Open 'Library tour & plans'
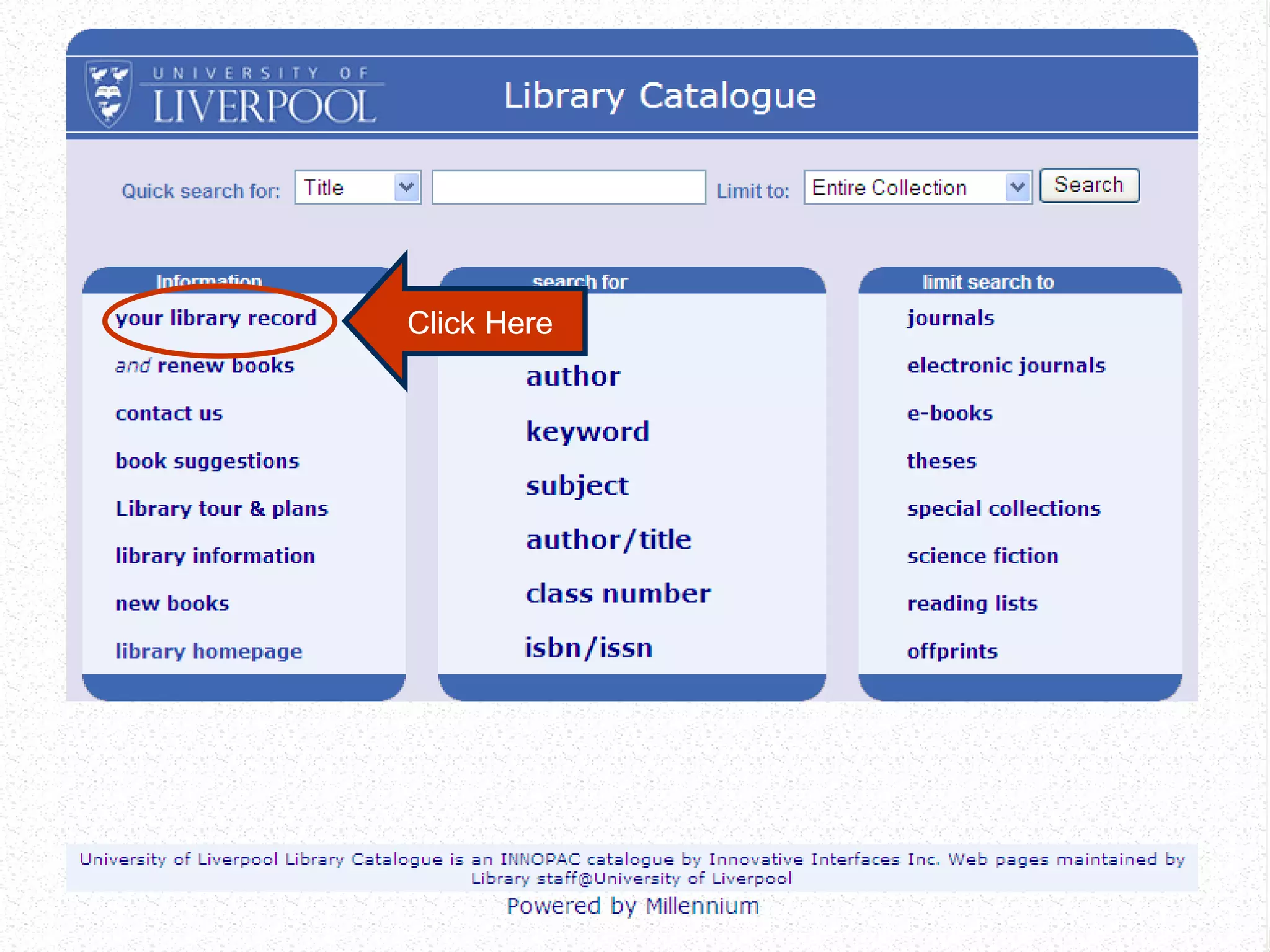Screen dimensions: 1270x952 pos(221,509)
